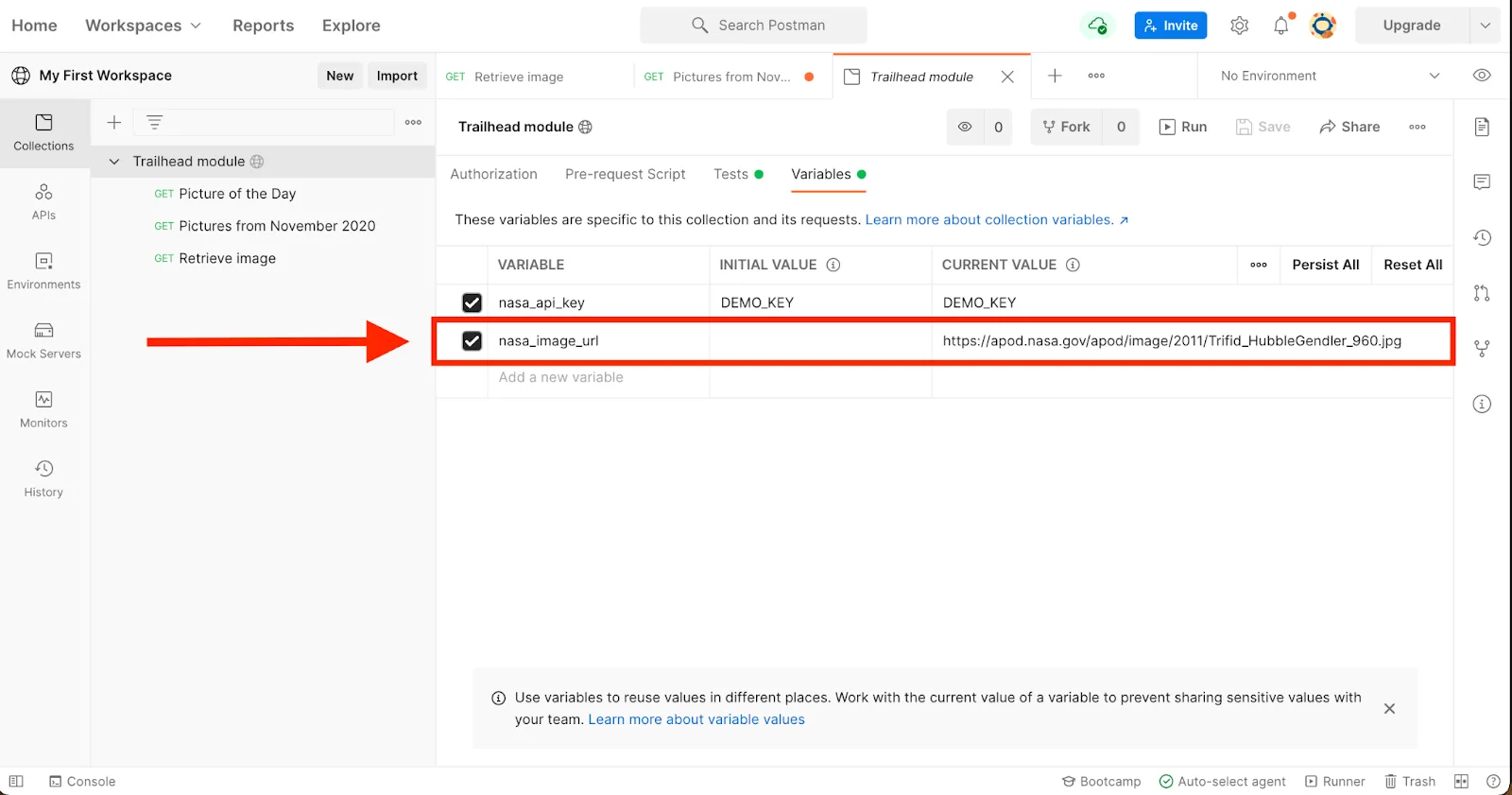Uncheck the nasa_image_url variable checkbox

coord(472,340)
